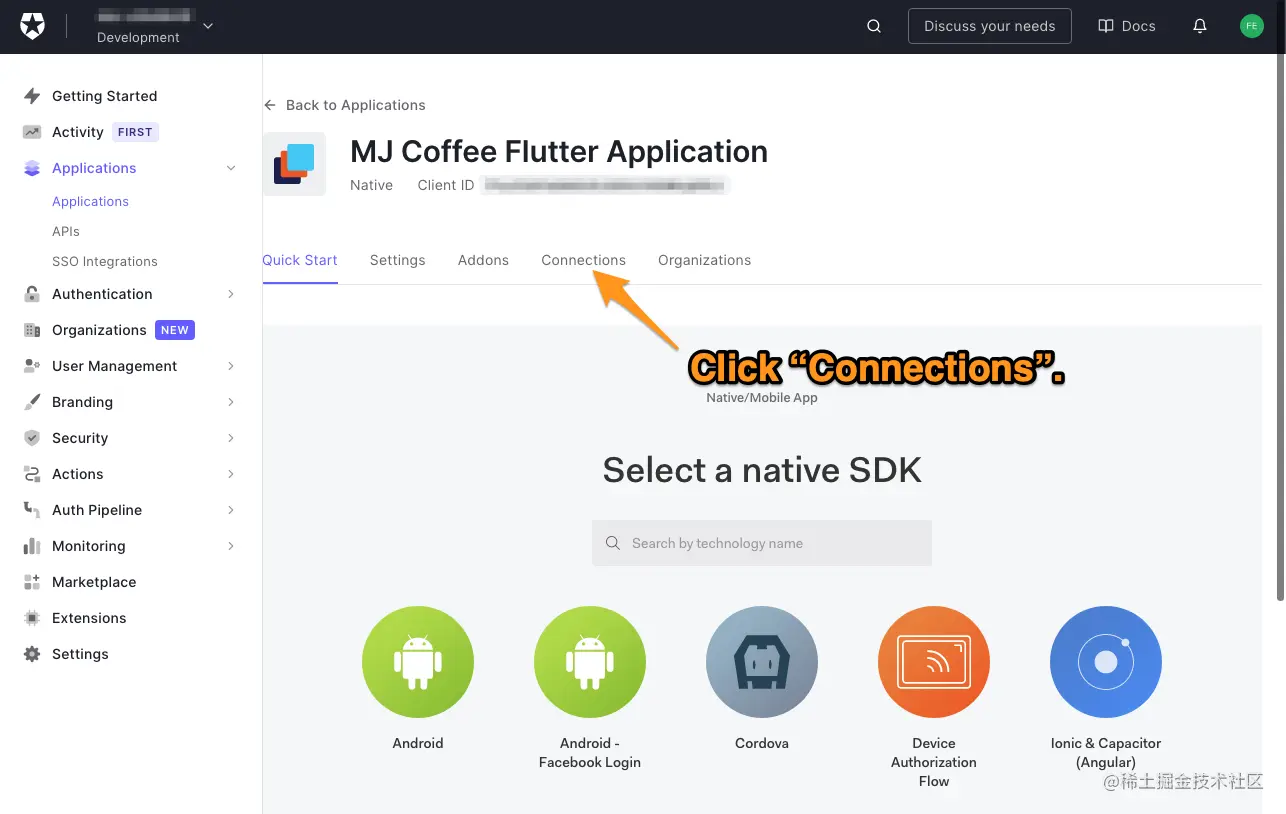Click the Discuss your needs button

[x=989, y=26]
